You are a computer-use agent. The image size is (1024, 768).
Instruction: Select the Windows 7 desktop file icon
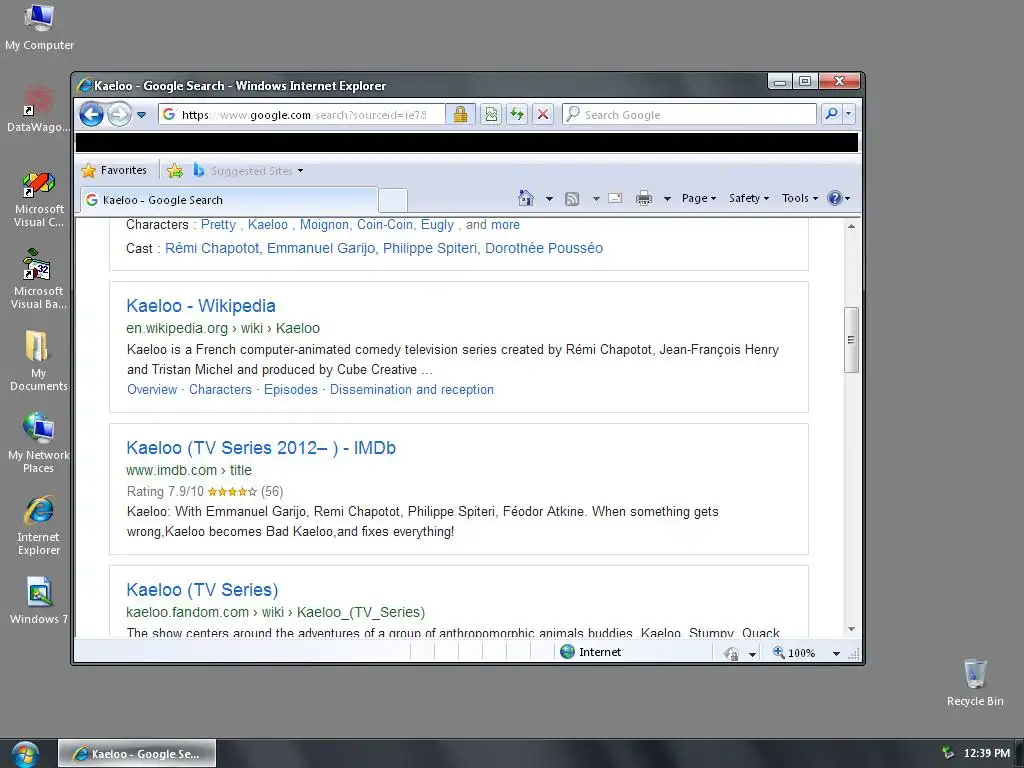pyautogui.click(x=39, y=601)
